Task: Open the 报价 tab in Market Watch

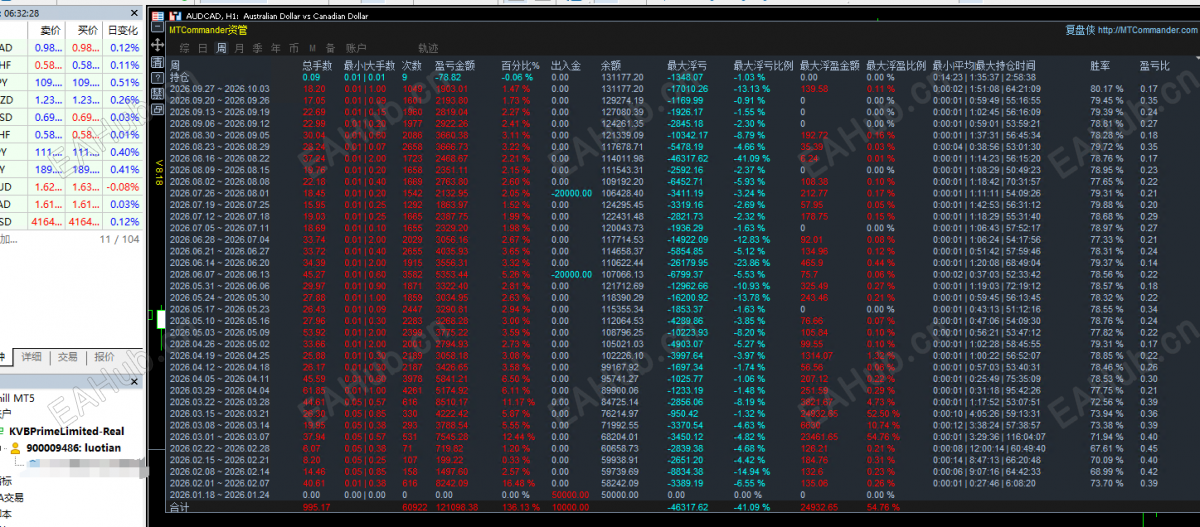Action: (104, 357)
